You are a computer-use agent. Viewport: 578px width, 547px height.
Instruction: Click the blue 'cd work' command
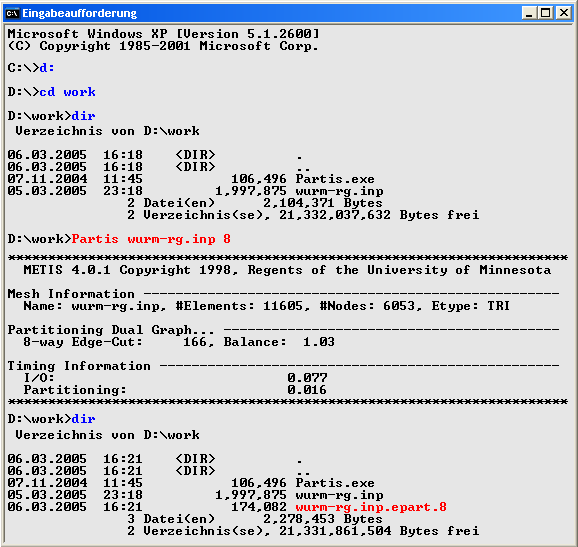pyautogui.click(x=67, y=92)
